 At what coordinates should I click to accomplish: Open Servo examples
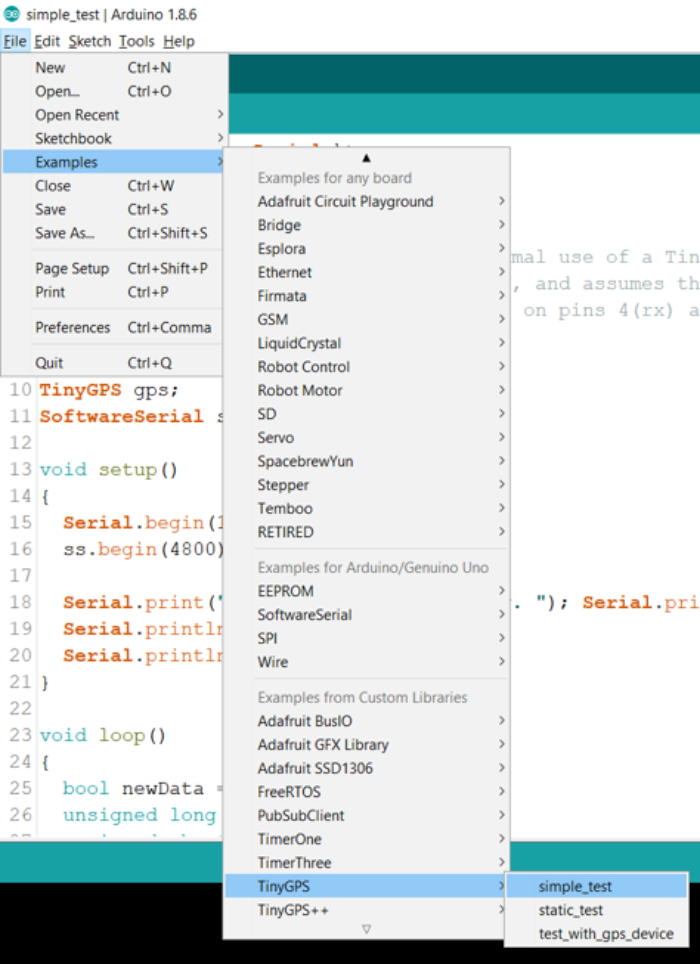click(366, 438)
